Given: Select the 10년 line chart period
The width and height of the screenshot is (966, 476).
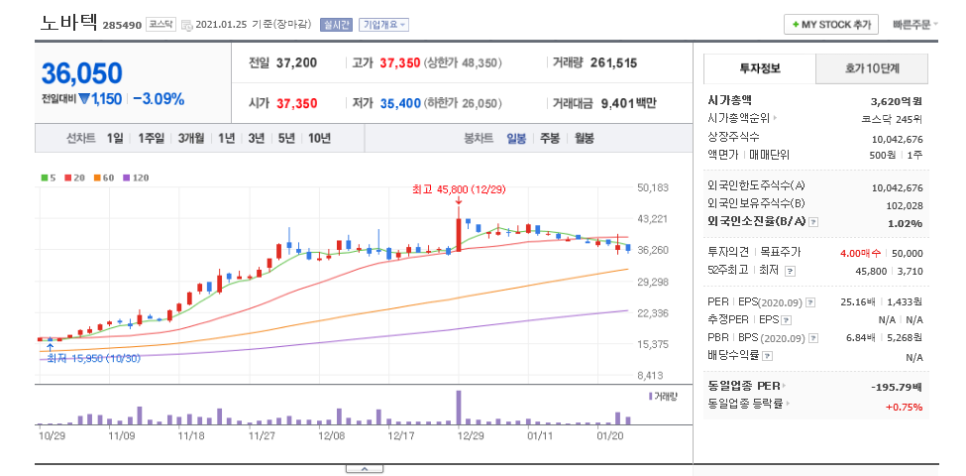Looking at the screenshot, I should point(319,139).
